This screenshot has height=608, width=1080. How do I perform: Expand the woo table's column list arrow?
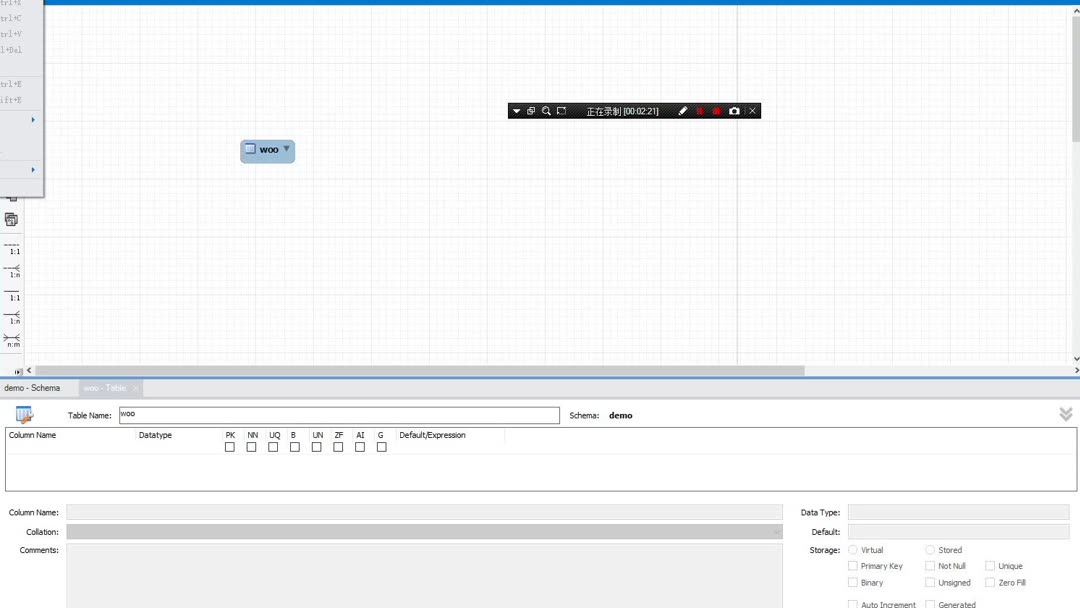pos(286,149)
